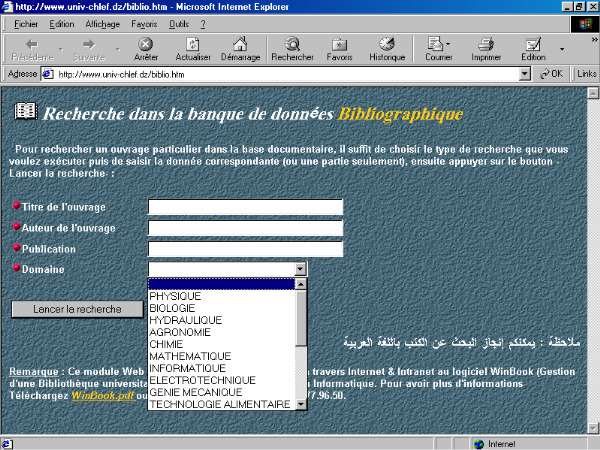This screenshot has height=450, width=600.
Task: Select TECHNOLOGIE ALIMENTAIRE in the list
Action: (222, 404)
